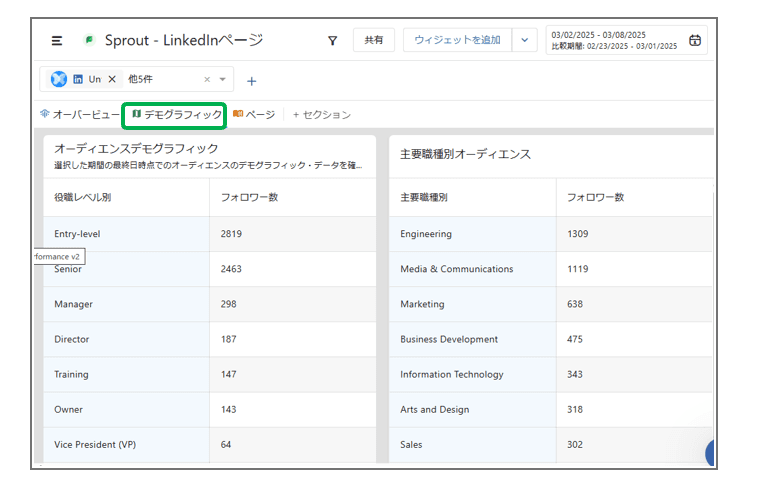Open the date range picker field
The image size is (757, 483).
point(615,40)
